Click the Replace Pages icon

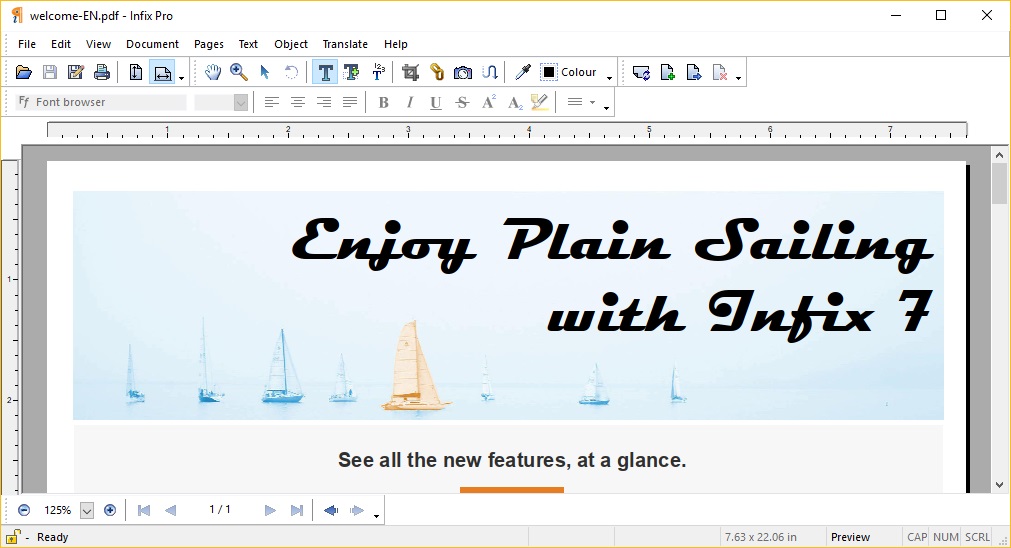tap(641, 72)
